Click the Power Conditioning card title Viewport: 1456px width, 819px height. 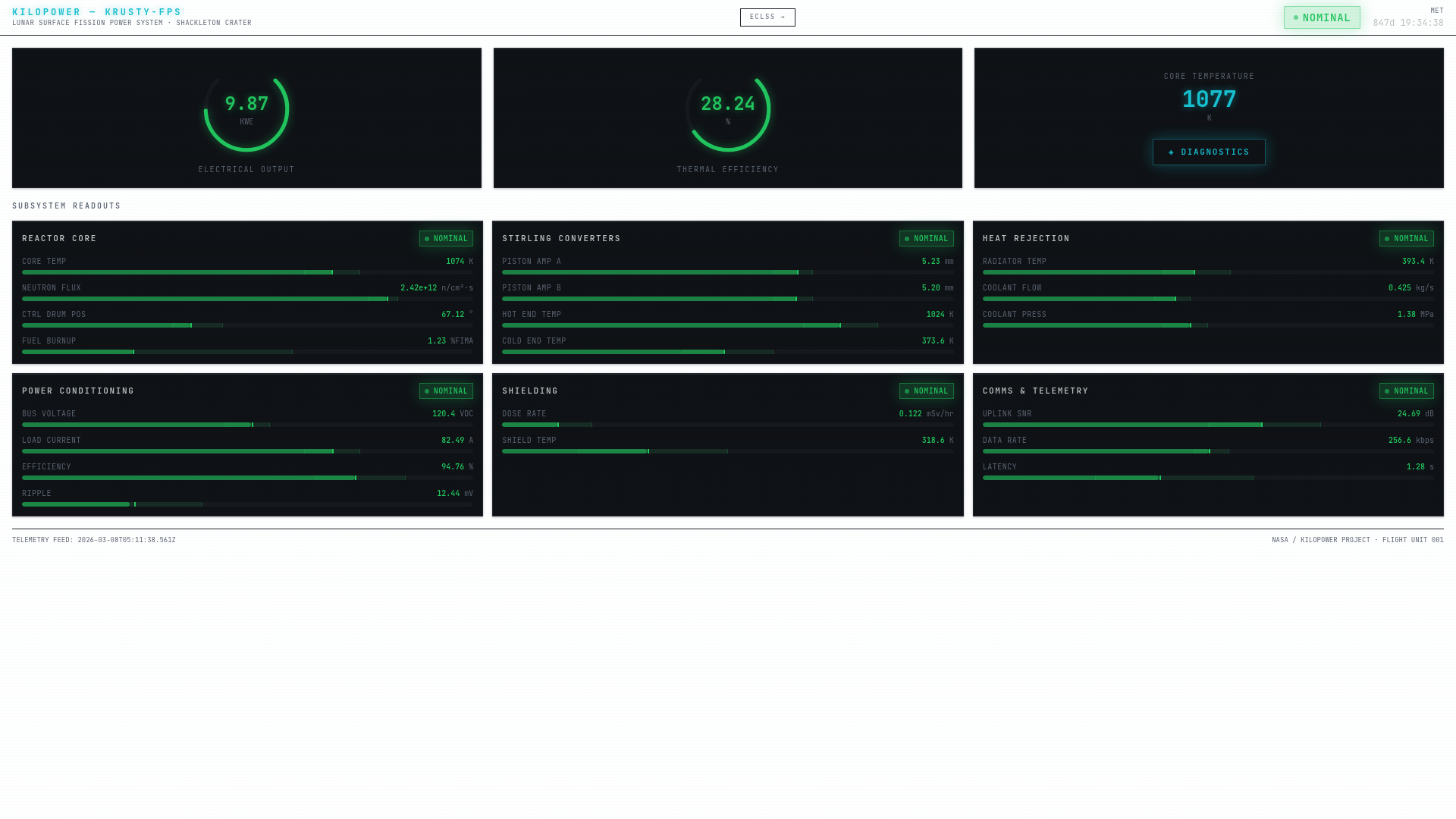[78, 391]
